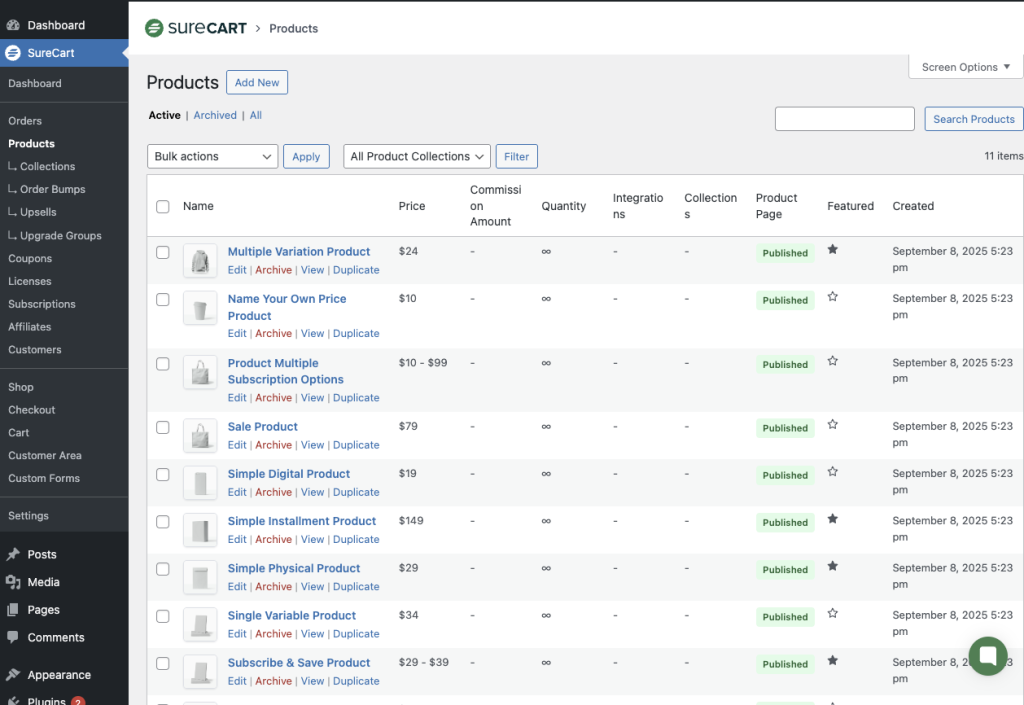1024x705 pixels.
Task: Toggle featured star for Multiple Variation Product
Action: point(832,250)
